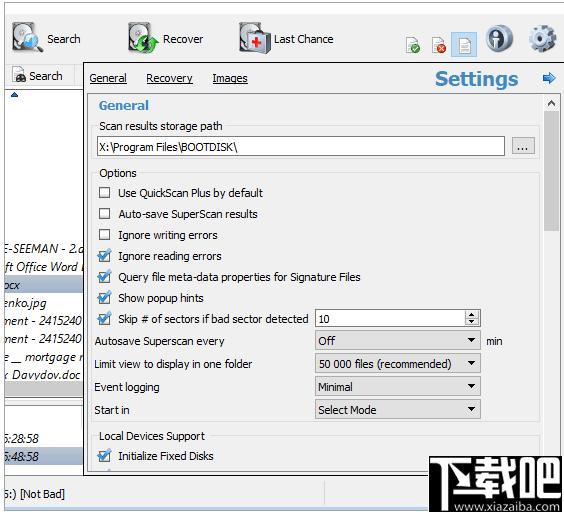
Task: Switch to the General settings tab
Action: 108,78
